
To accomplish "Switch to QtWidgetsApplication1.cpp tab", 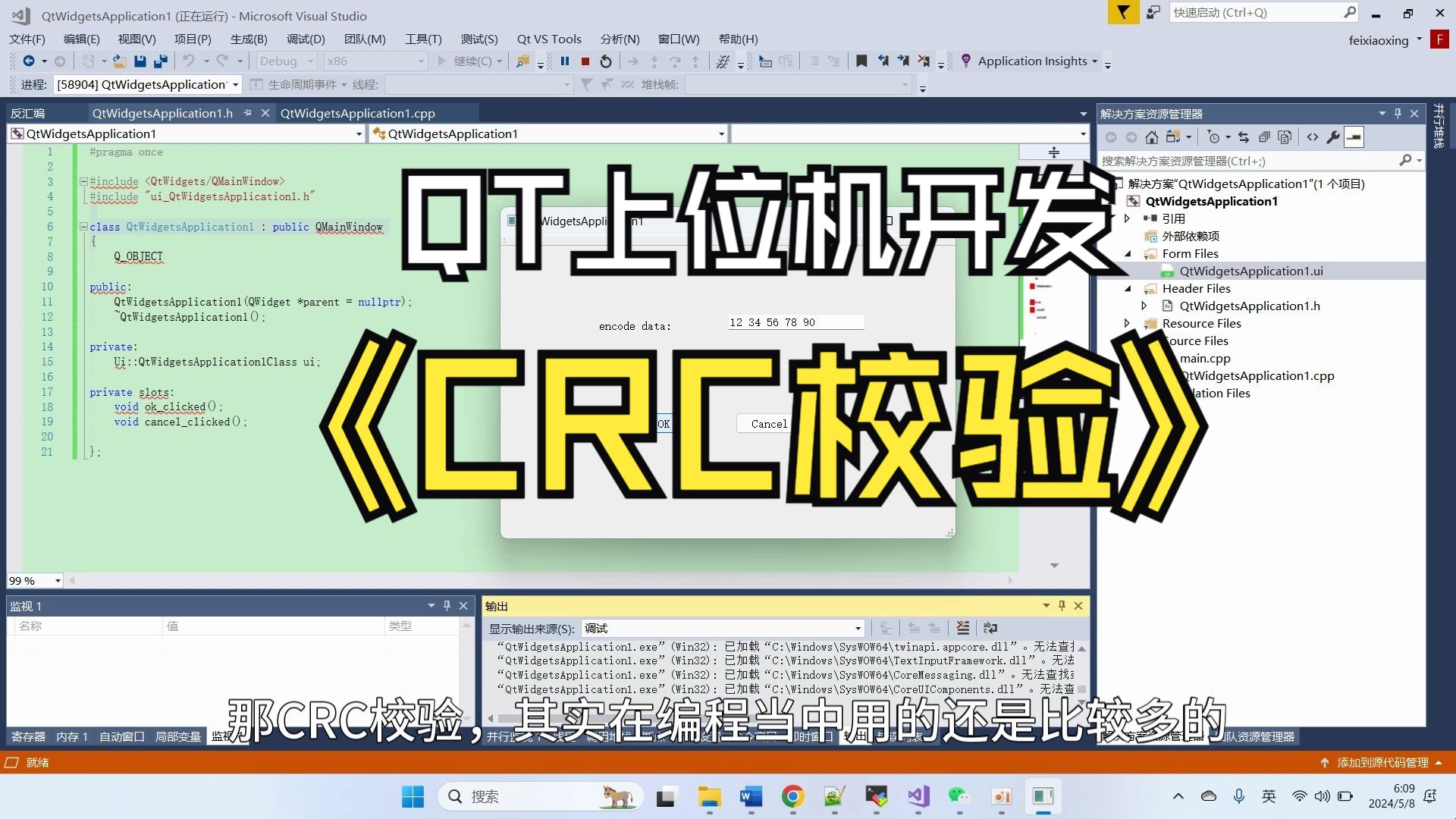I will coord(357,113).
